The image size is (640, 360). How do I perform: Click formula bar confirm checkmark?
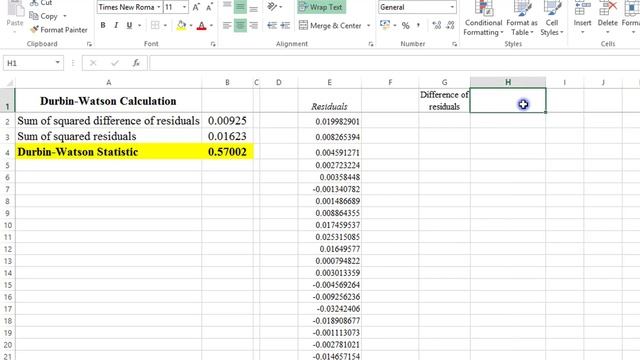click(x=115, y=63)
